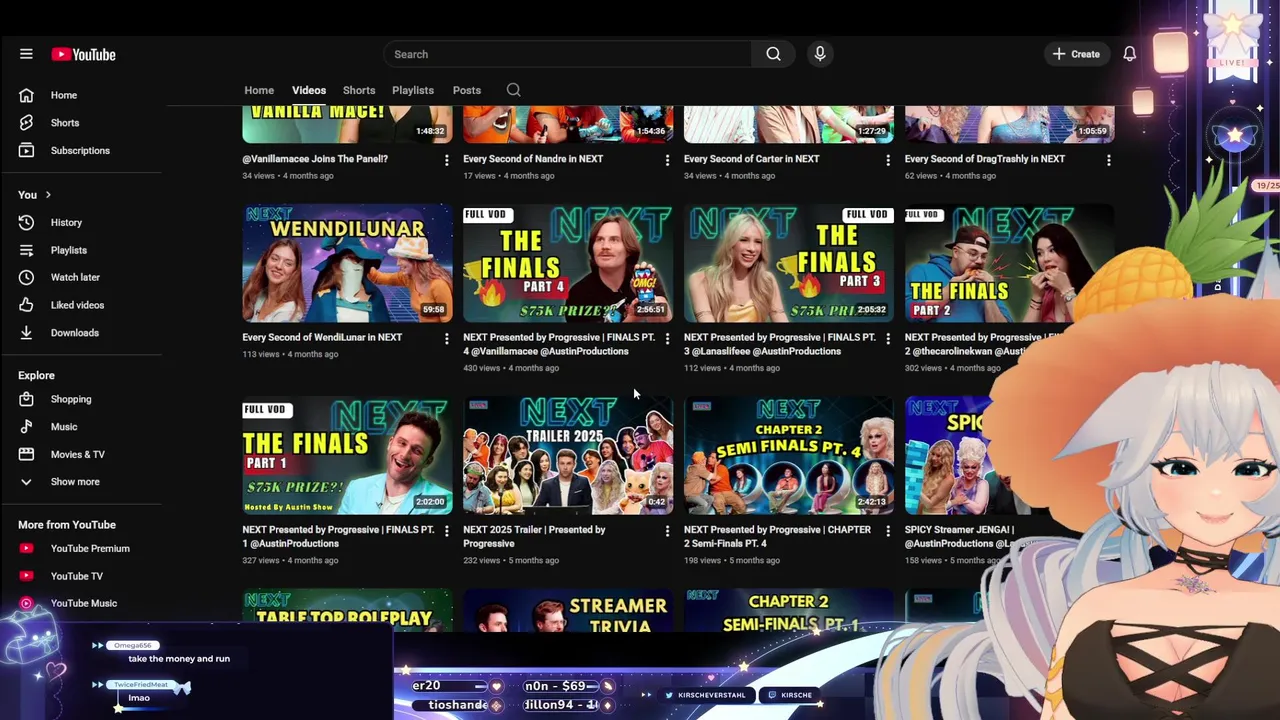Open options menu for CHAPTER 2 Semi-Finals Pt. 4 video

pyautogui.click(x=888, y=531)
